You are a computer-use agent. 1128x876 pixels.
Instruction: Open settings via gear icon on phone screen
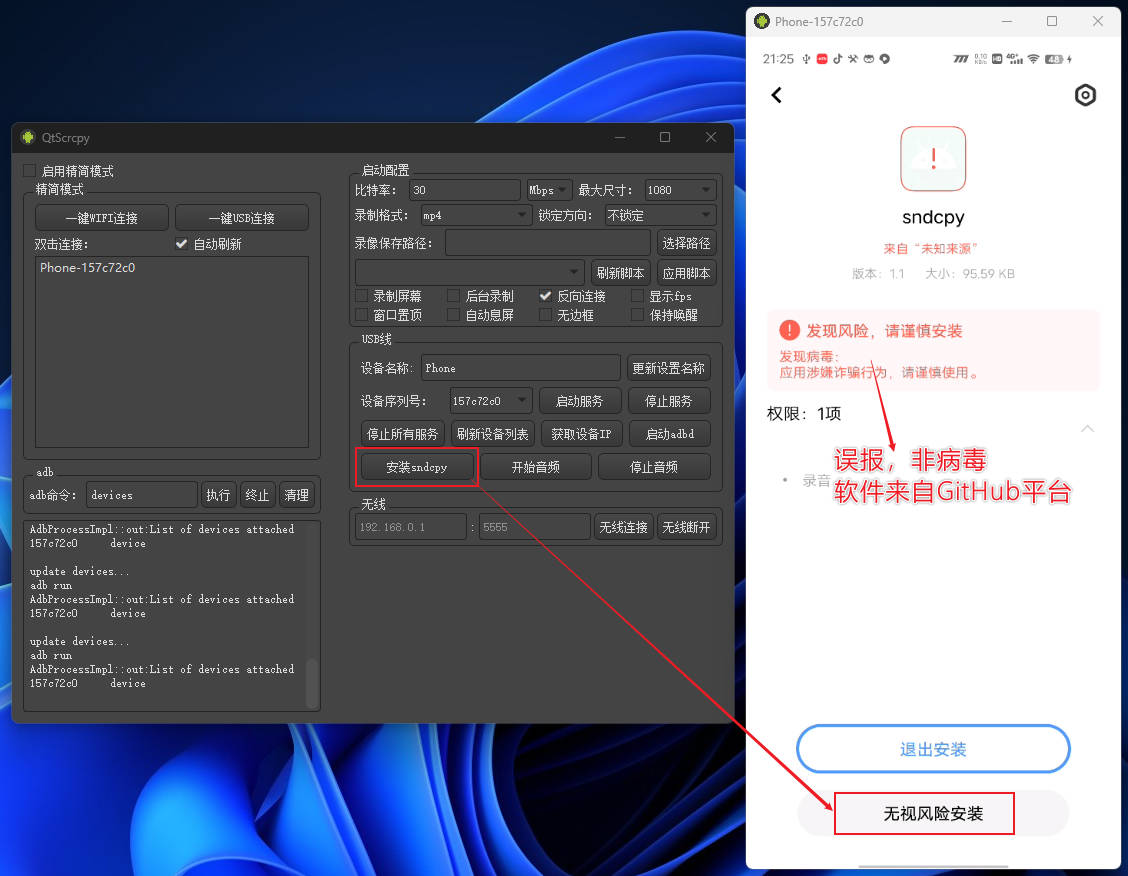(1086, 95)
